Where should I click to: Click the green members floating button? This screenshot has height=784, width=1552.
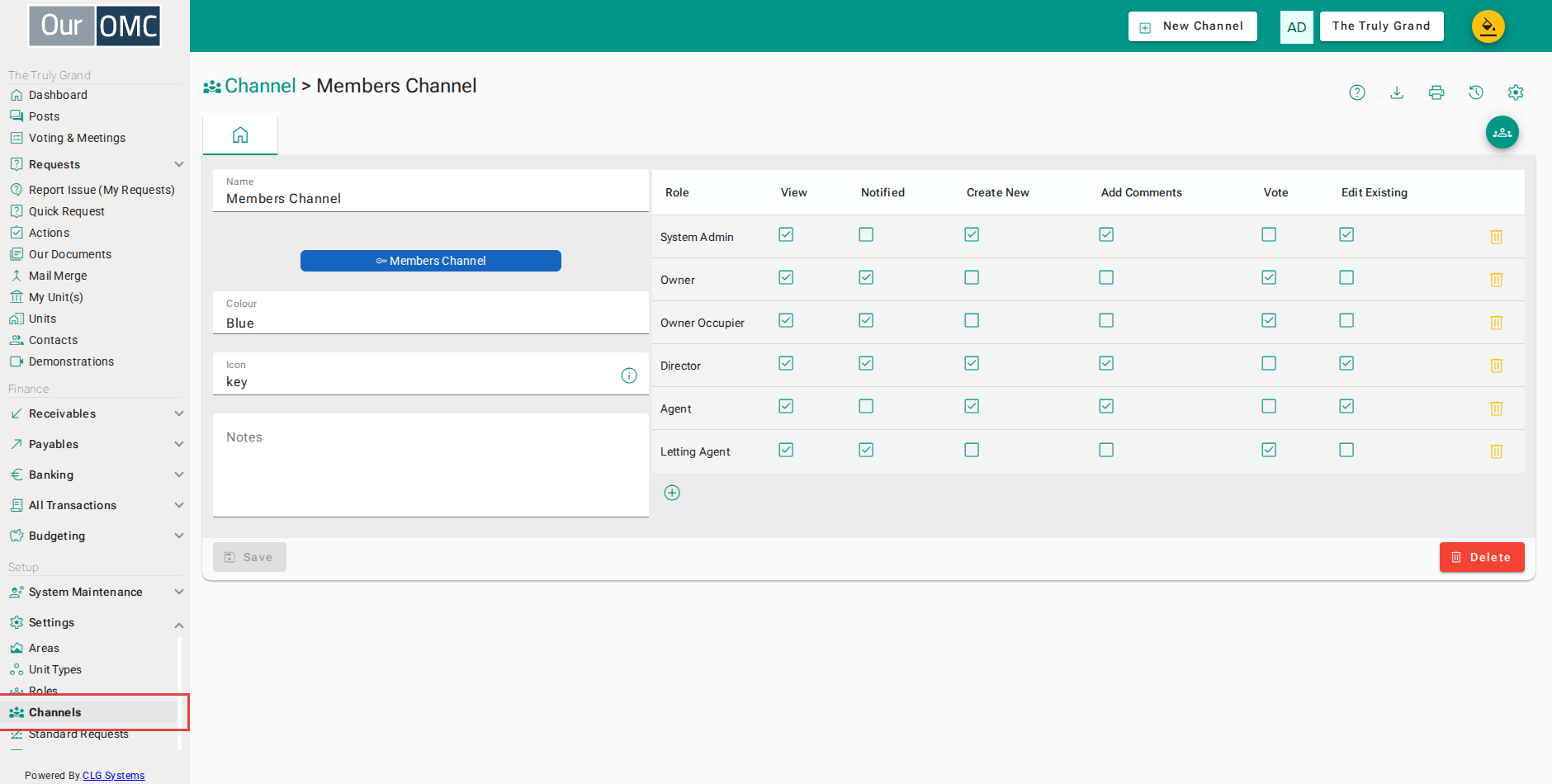click(1502, 132)
